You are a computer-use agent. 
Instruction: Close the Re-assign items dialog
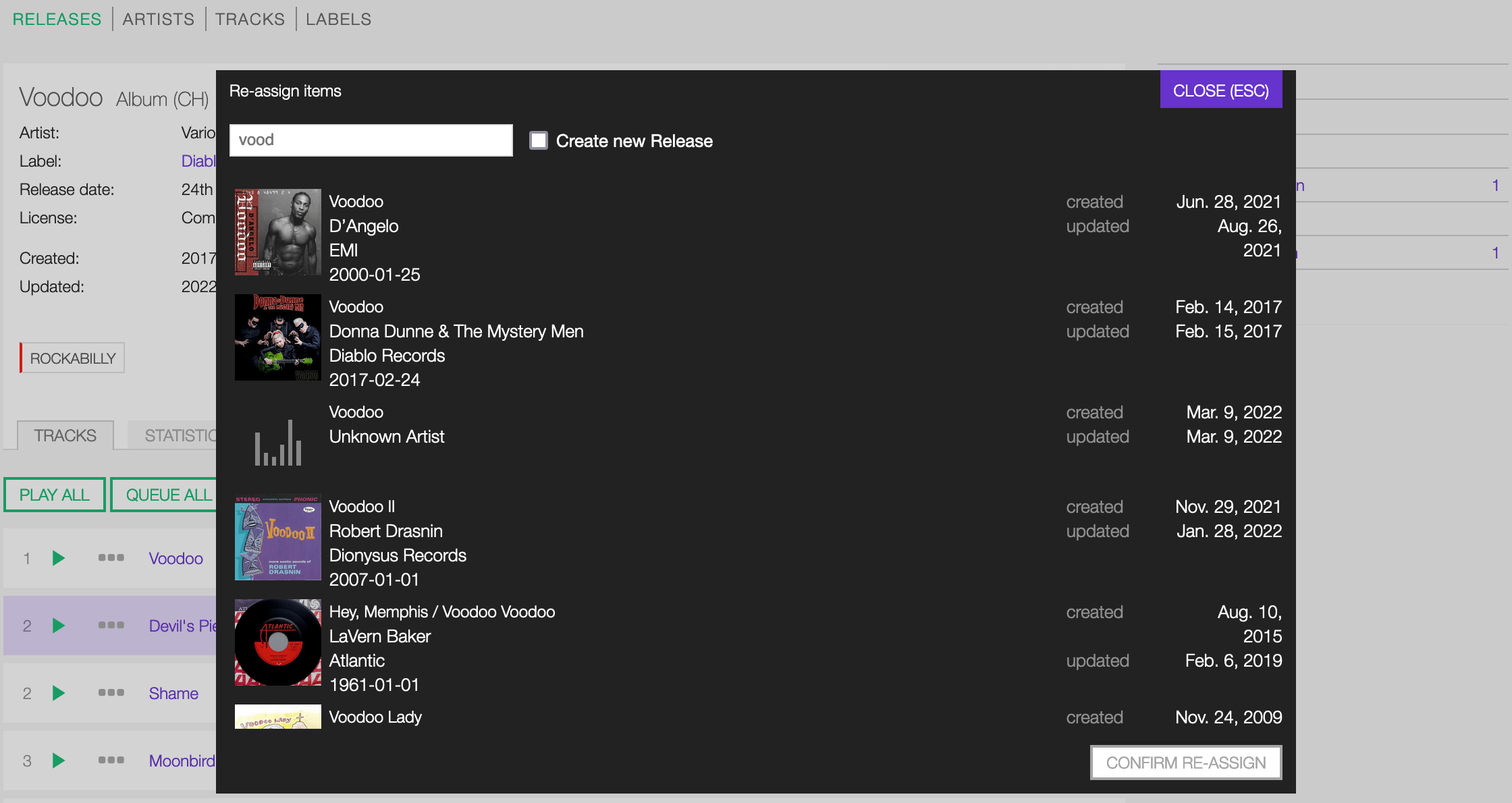1221,90
